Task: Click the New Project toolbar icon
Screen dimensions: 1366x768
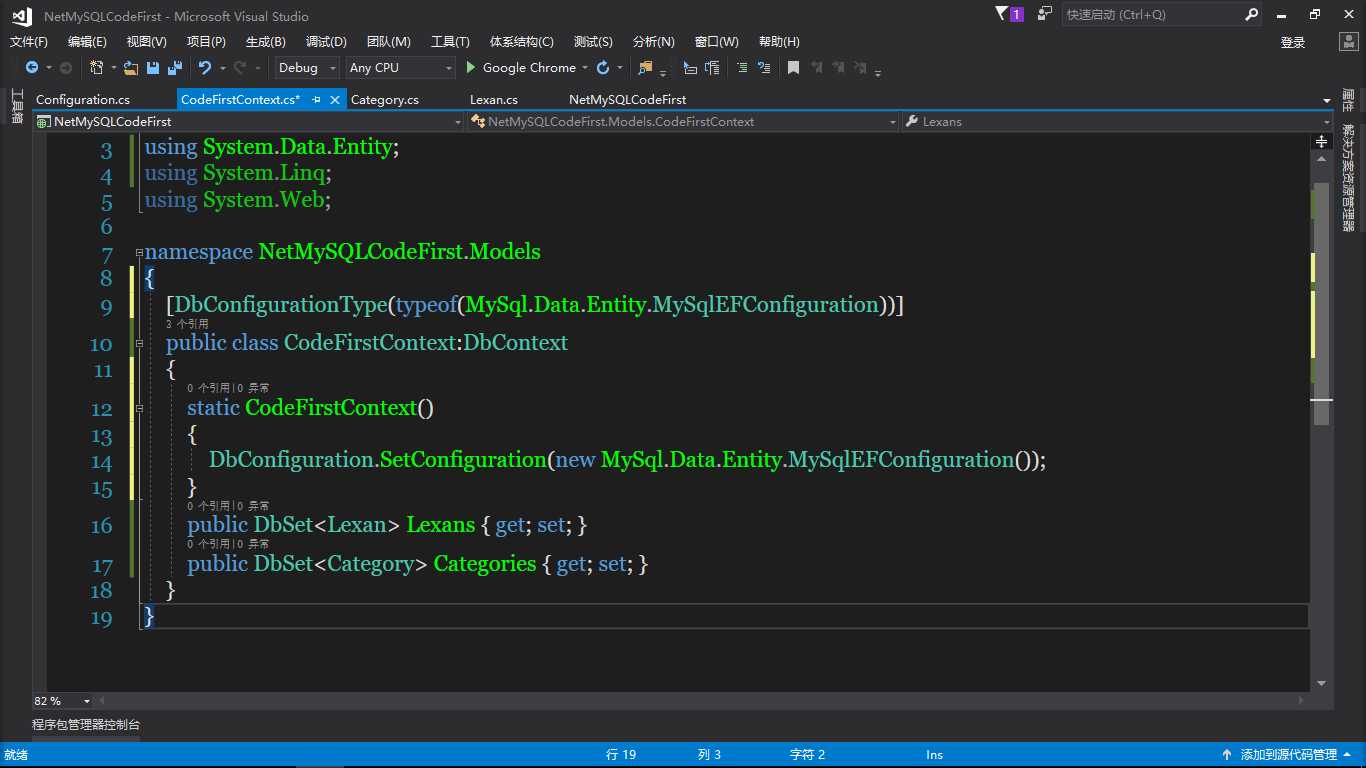Action: click(x=96, y=68)
